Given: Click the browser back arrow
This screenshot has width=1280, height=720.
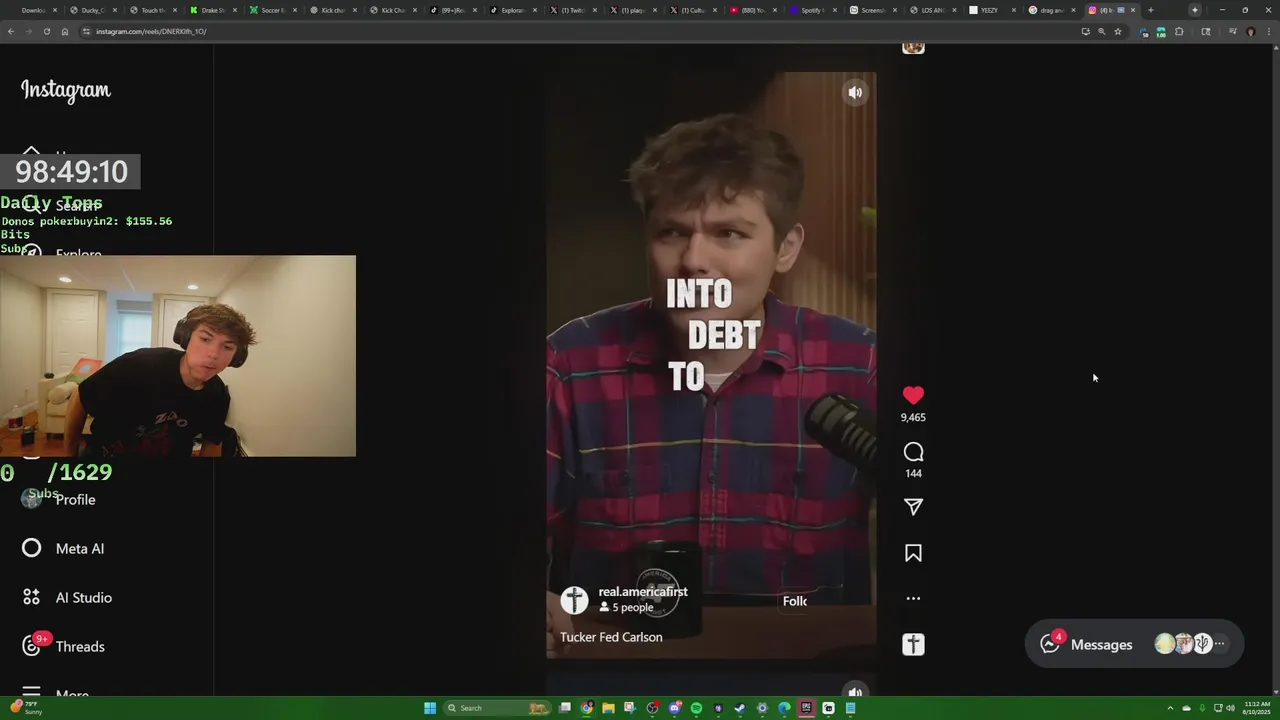Looking at the screenshot, I should pyautogui.click(x=11, y=31).
